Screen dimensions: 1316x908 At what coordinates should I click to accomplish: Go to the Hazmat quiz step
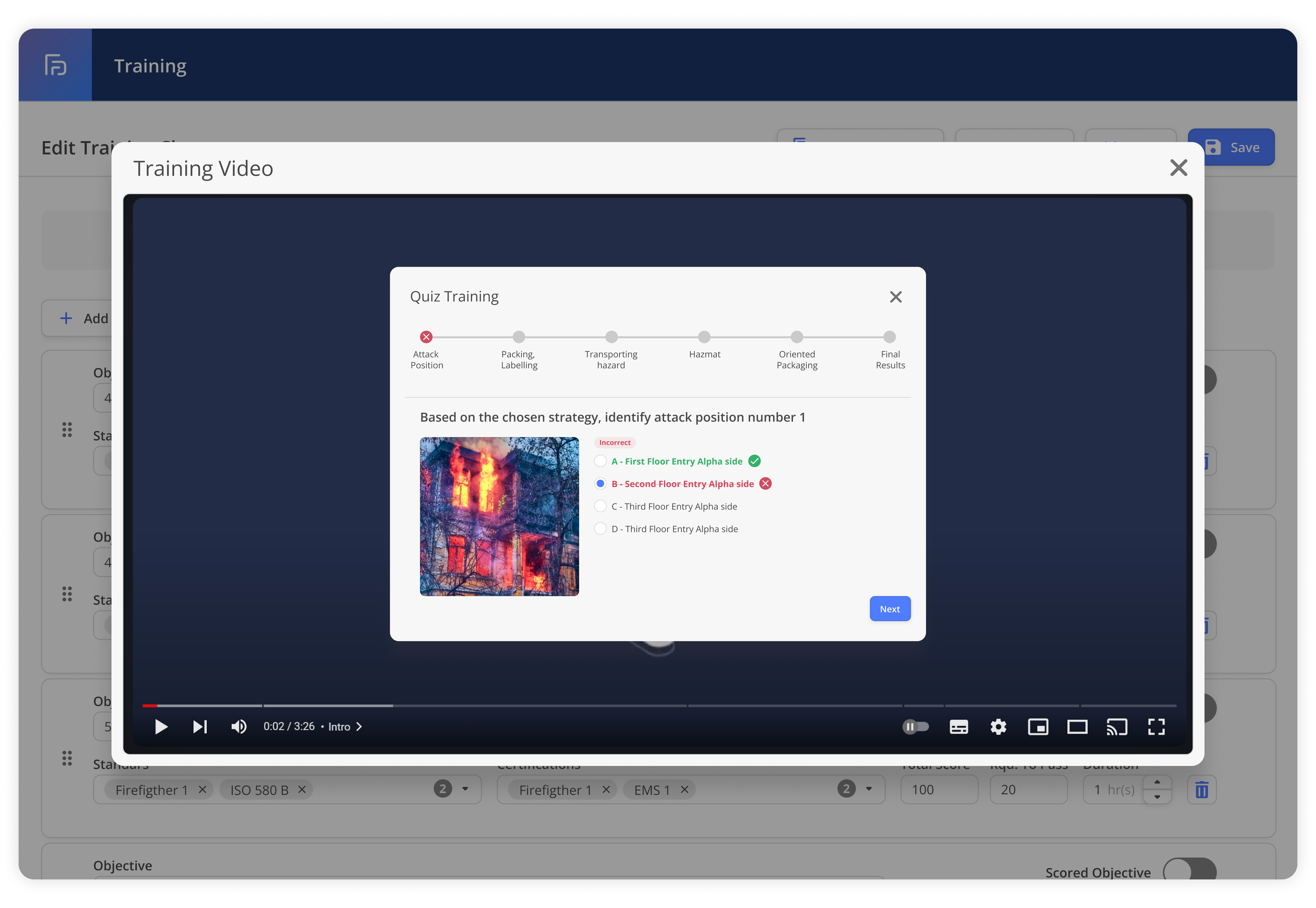click(x=704, y=337)
